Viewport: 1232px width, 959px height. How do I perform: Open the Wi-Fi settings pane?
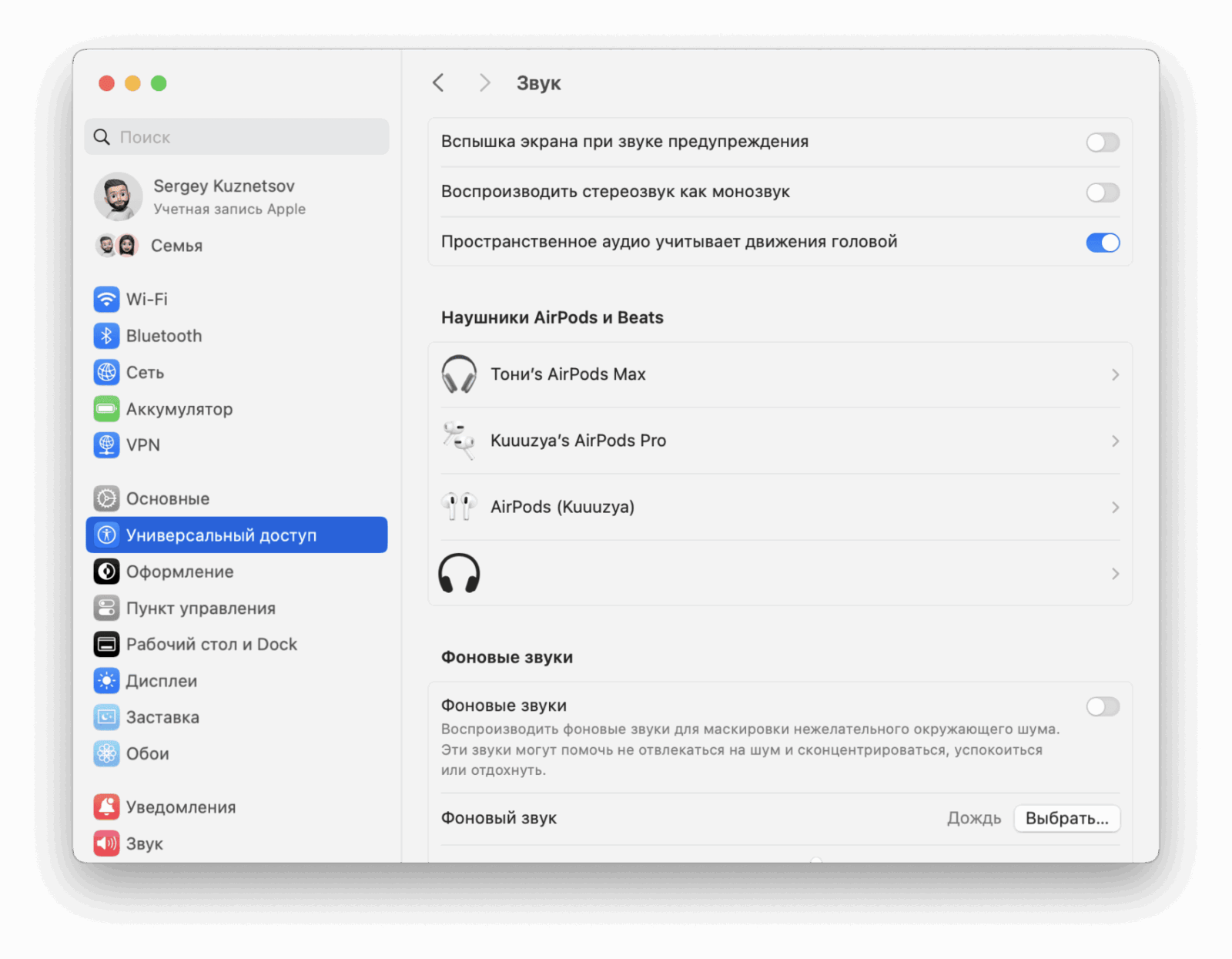236,299
